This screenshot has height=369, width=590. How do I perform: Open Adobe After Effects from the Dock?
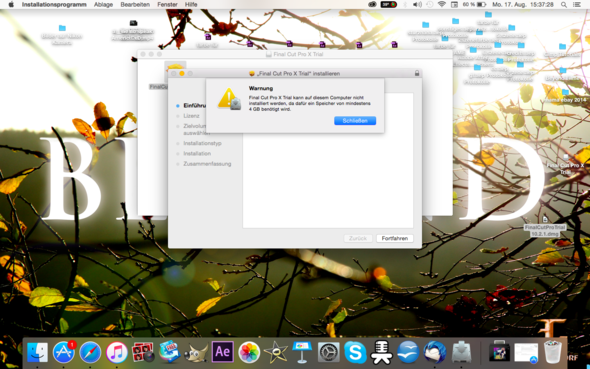(x=222, y=352)
